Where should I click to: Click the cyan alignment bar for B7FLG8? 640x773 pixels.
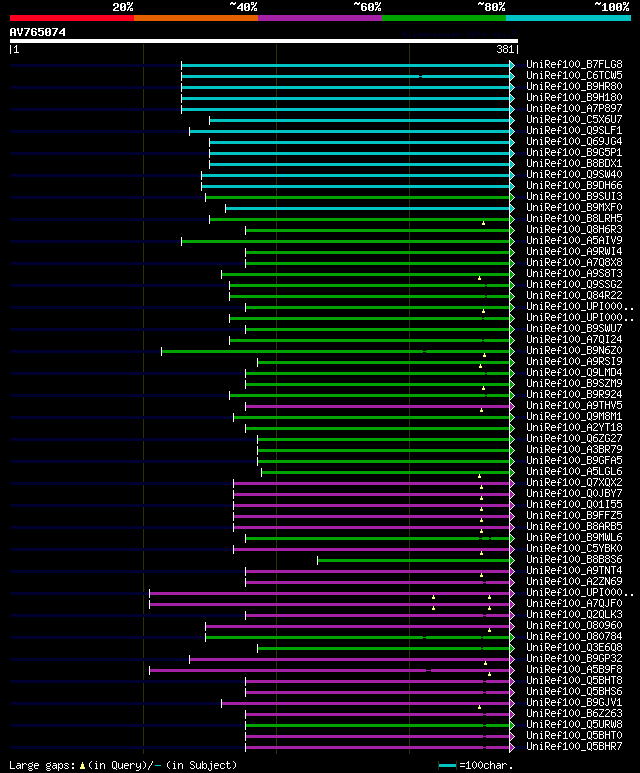346,65
